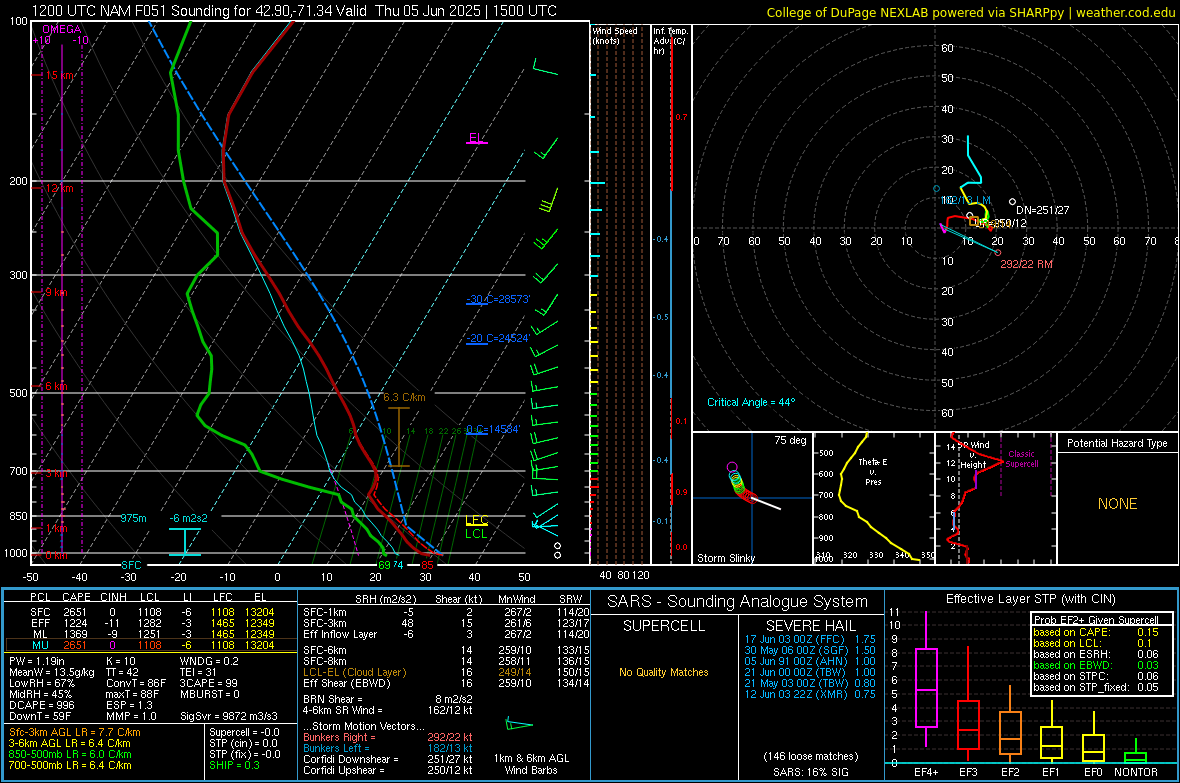The image size is (1180, 783).
Task: Click the (146 loose matches) text
Action: tap(810, 757)
